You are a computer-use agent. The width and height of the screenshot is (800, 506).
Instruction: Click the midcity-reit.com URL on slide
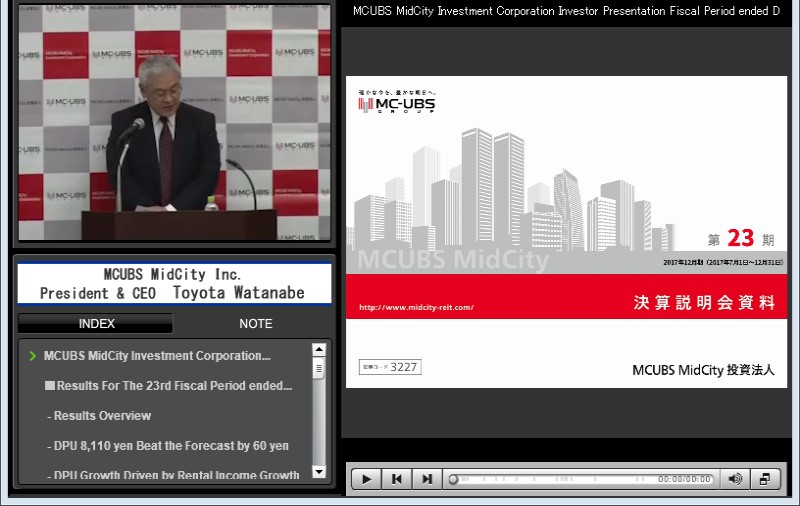416,307
